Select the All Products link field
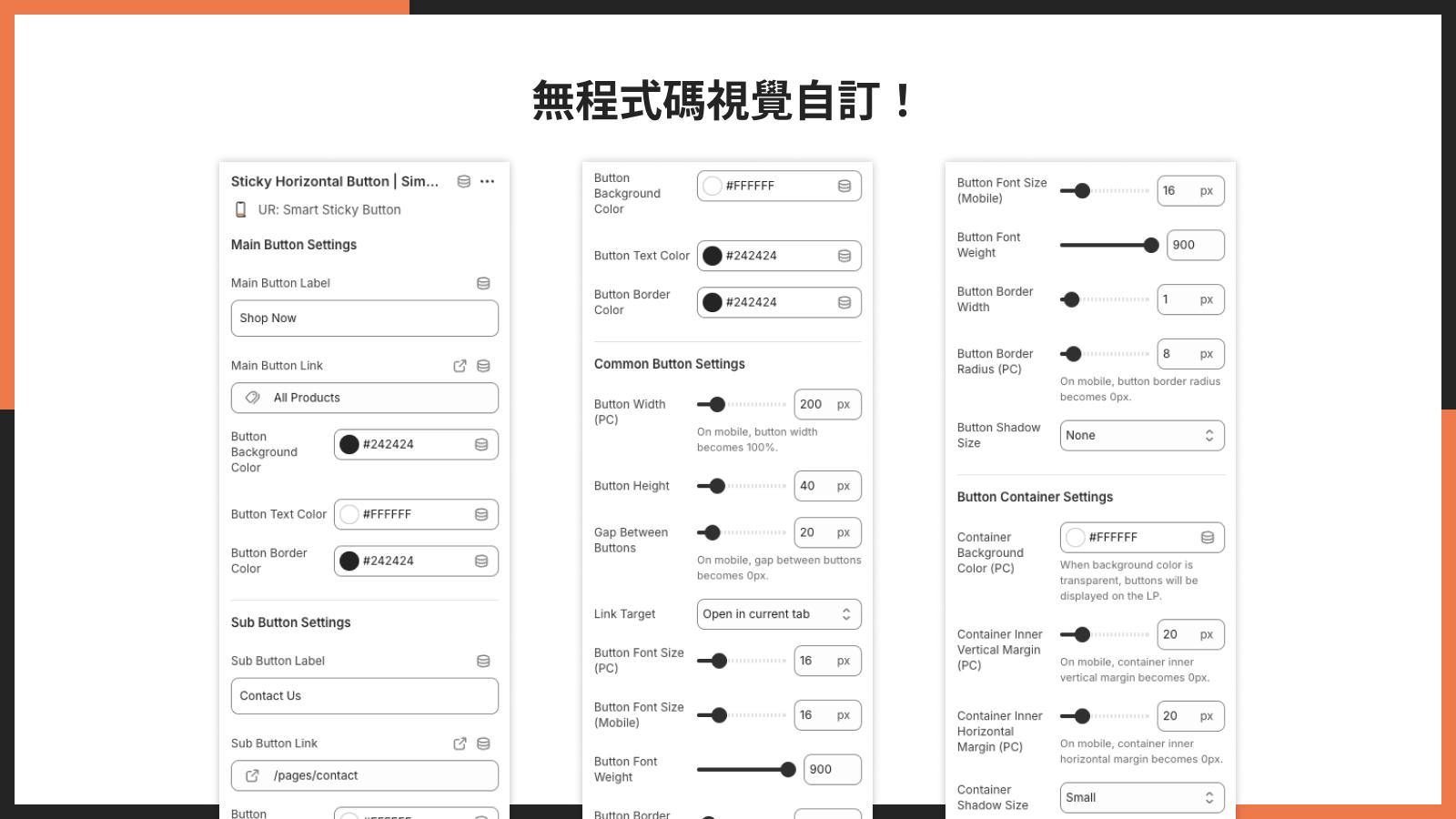Screen dimensions: 1456x819 pos(365,398)
